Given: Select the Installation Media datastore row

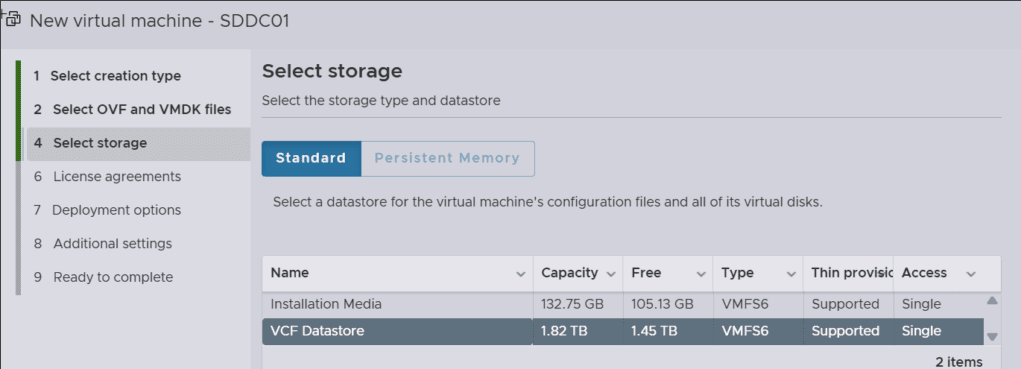Looking at the screenshot, I should [x=622, y=305].
